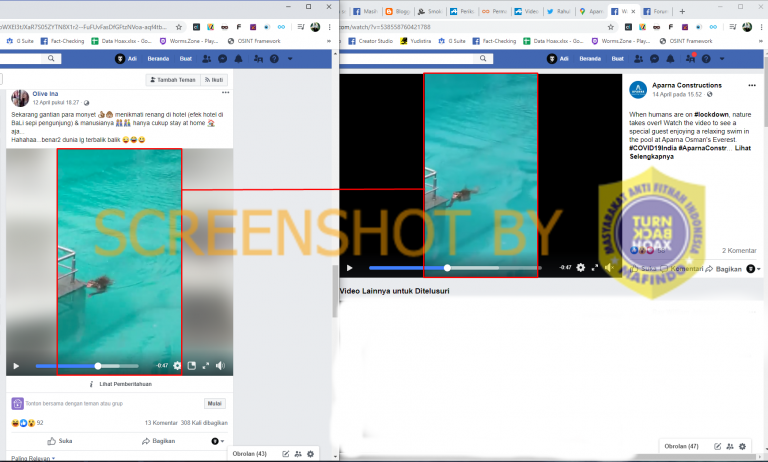Image resolution: width=768 pixels, height=462 pixels.
Task: Open chat settings gear in Obrolan (43) bar
Action: [x=310, y=454]
